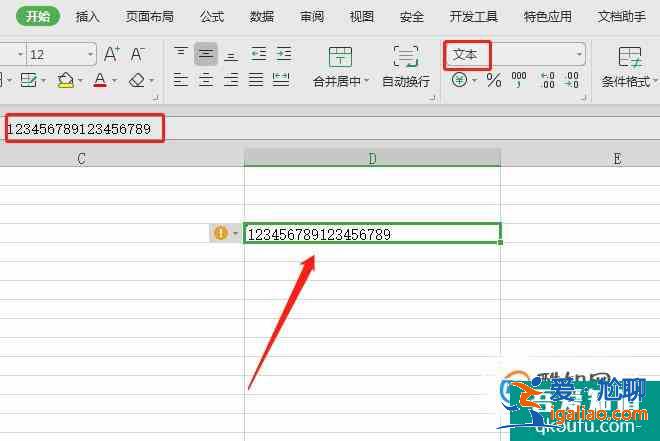Go to the 数据 tab
Screen dimensions: 660x441
pos(261,17)
